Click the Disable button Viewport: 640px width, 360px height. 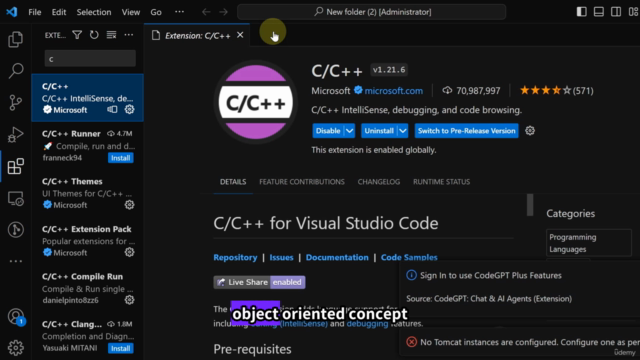pos(328,131)
